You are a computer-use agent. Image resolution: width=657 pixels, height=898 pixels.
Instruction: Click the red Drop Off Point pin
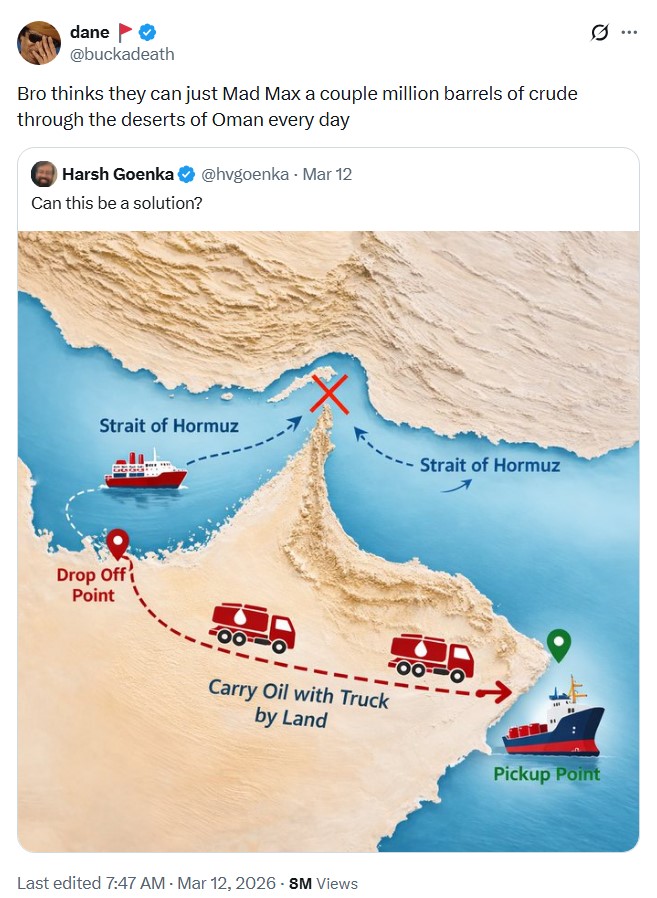click(119, 545)
